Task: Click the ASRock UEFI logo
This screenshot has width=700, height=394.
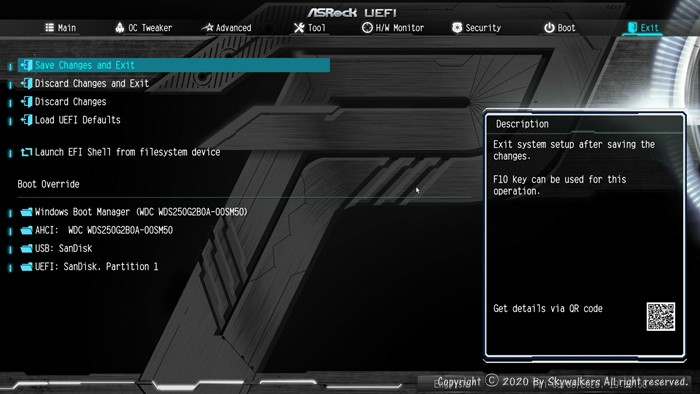Action: 351,12
